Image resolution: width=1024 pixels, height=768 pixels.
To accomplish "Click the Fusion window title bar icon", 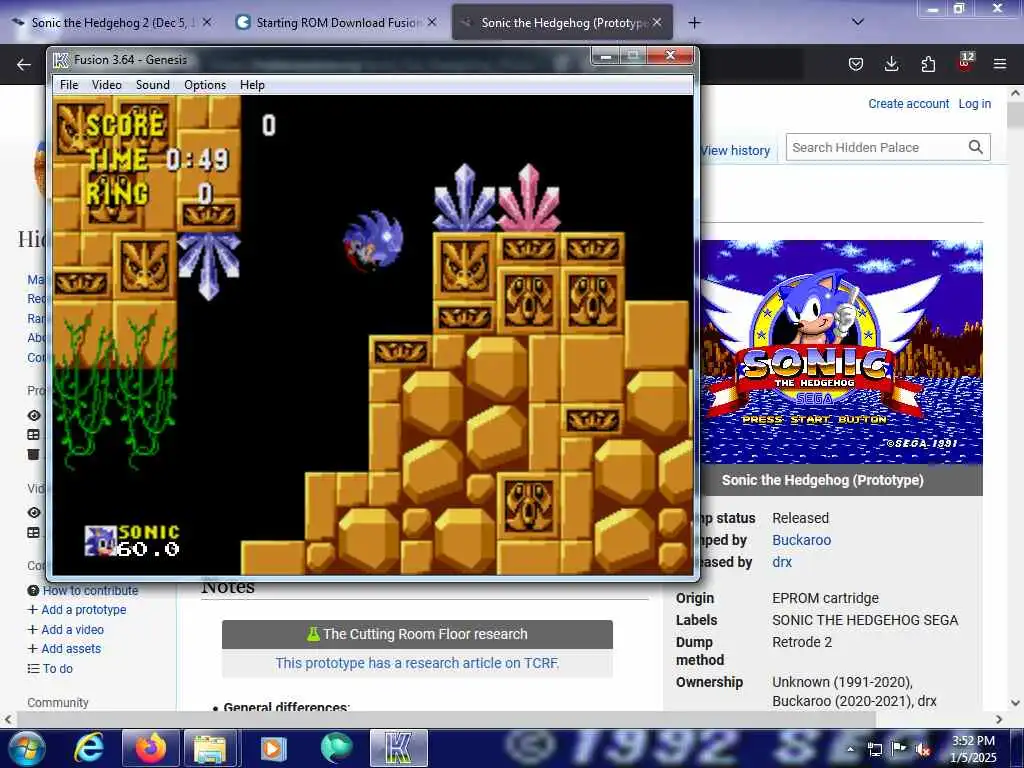I will pyautogui.click(x=61, y=60).
